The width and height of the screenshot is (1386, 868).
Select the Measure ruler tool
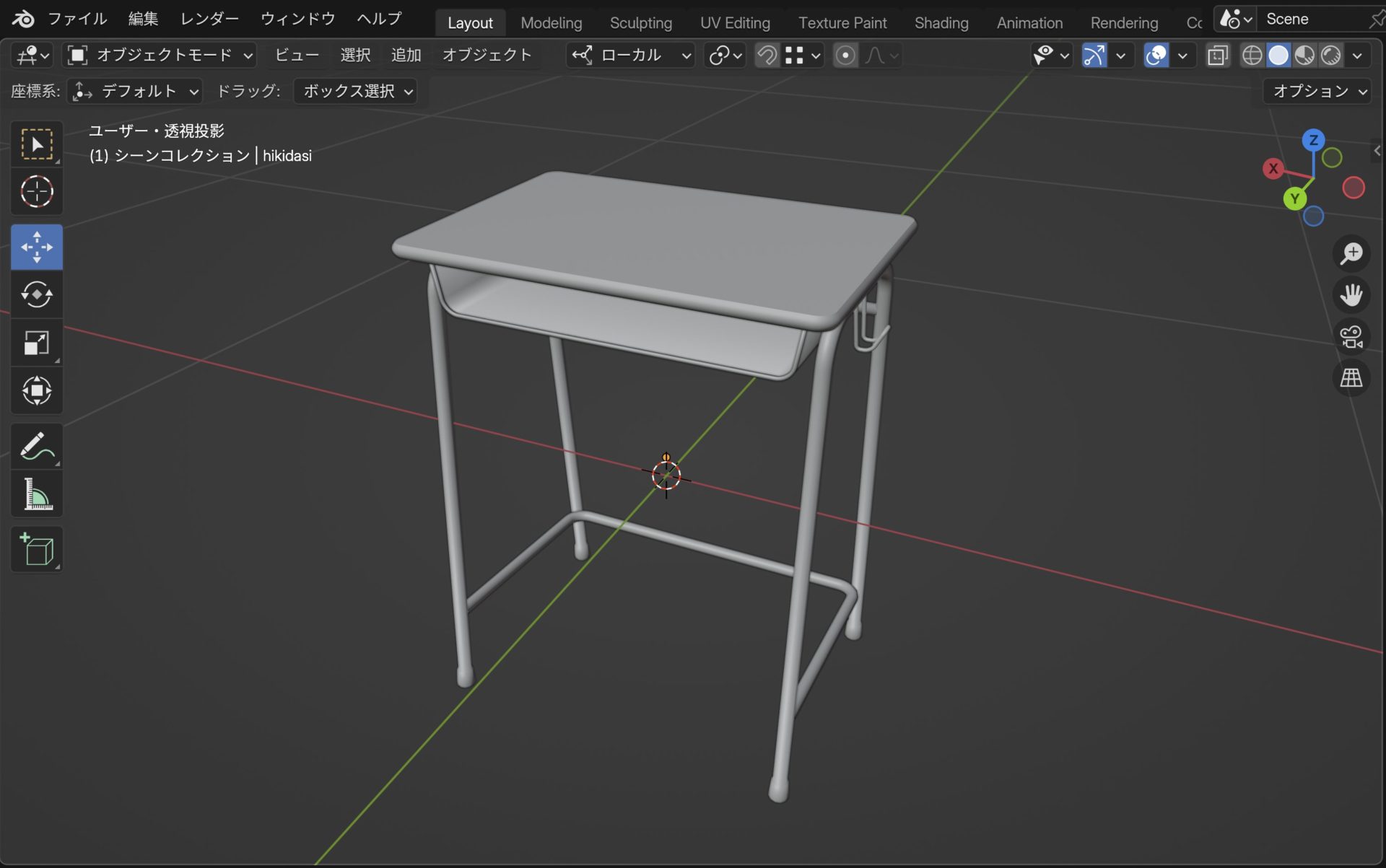pos(37,495)
